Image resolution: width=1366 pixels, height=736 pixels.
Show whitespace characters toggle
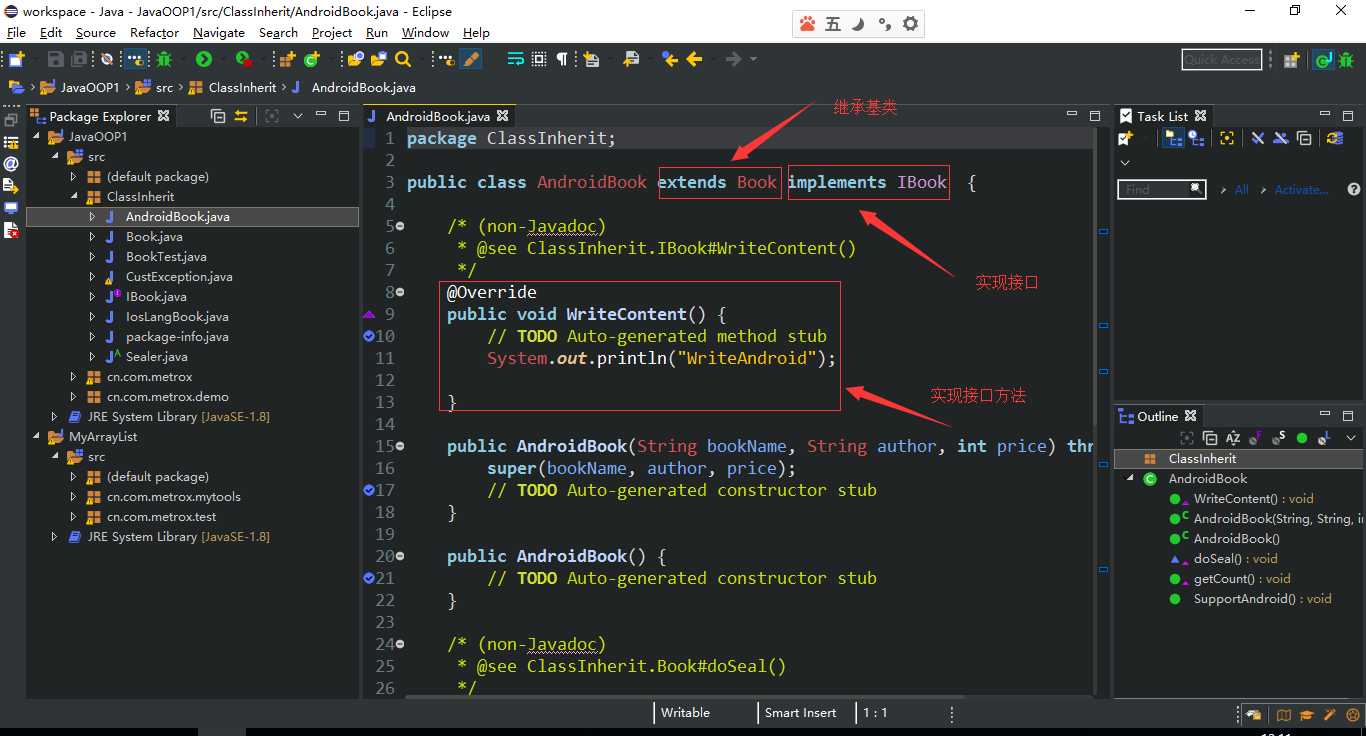coord(562,59)
